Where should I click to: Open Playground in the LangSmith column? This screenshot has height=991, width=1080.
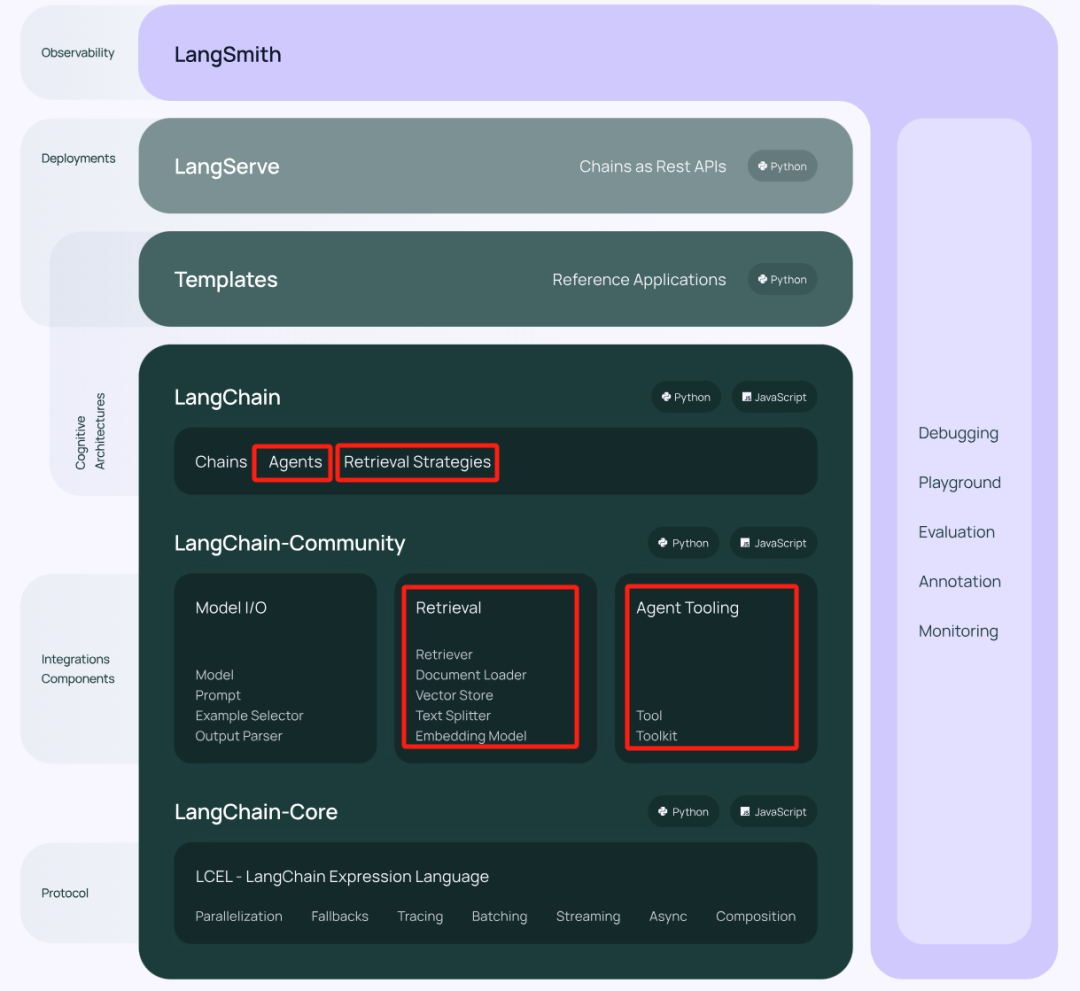coord(959,483)
